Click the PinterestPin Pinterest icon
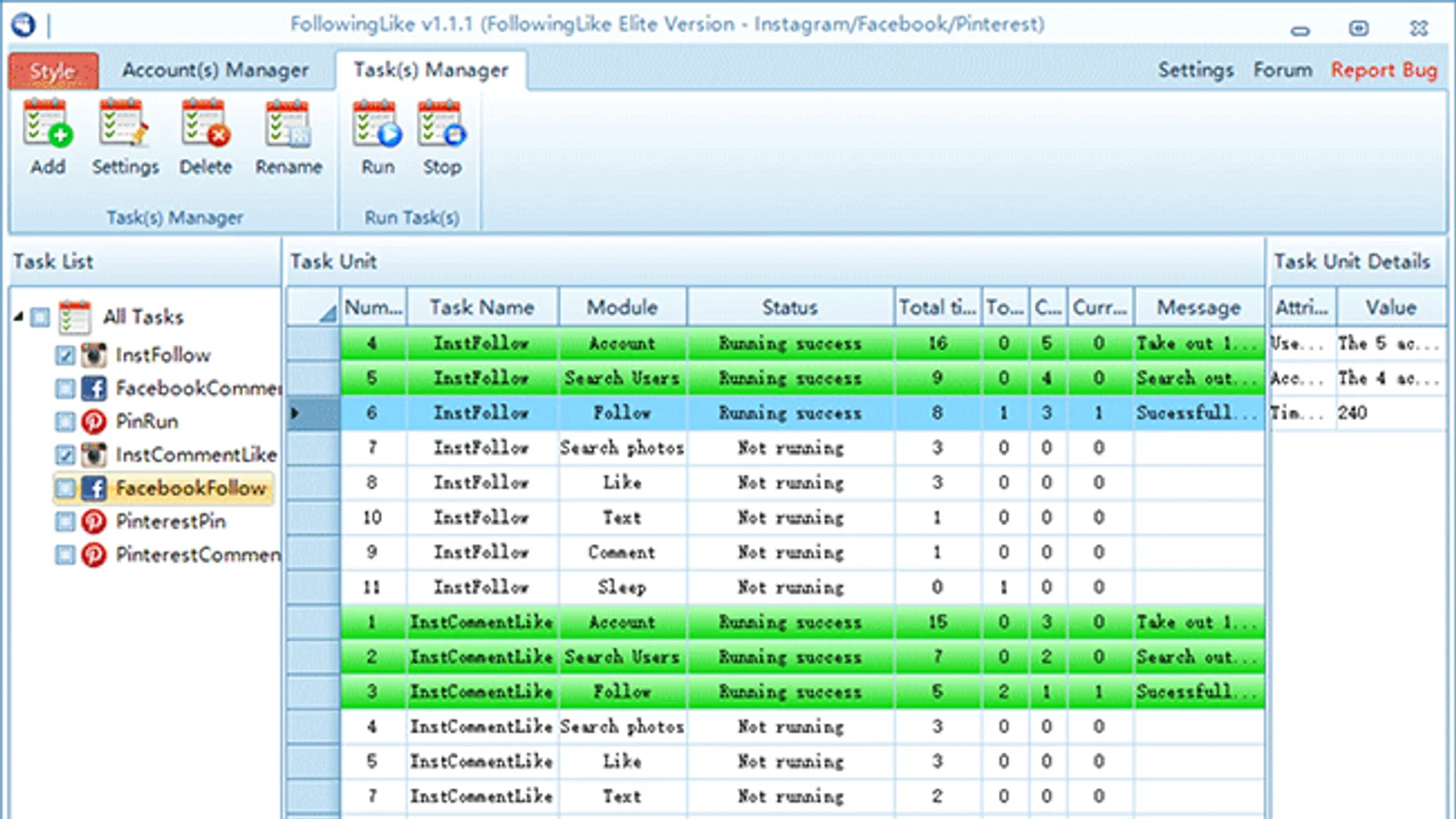 [94, 521]
